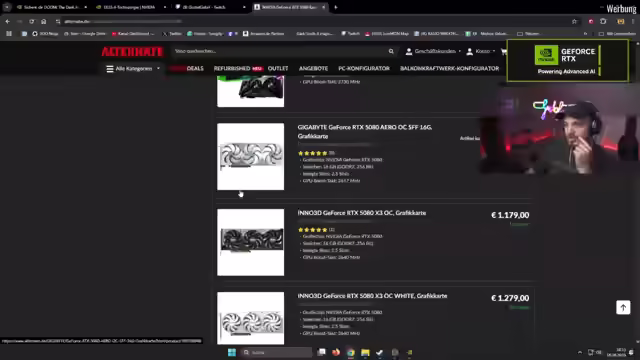The width and height of the screenshot is (640, 360).
Task: Open the browser extensions puzzle icon
Action: [x=603, y=21]
